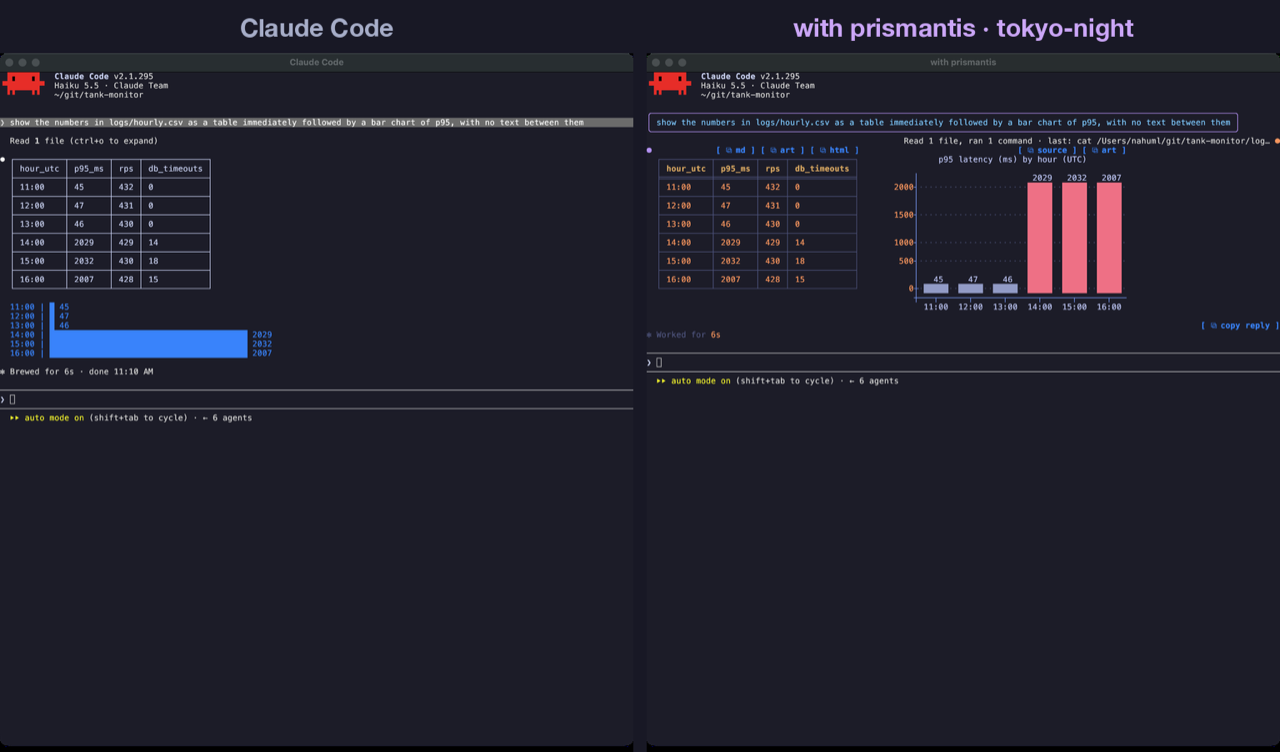Screen dimensions: 1280x752
Task: Click the copy reply link
Action: coord(1239,325)
